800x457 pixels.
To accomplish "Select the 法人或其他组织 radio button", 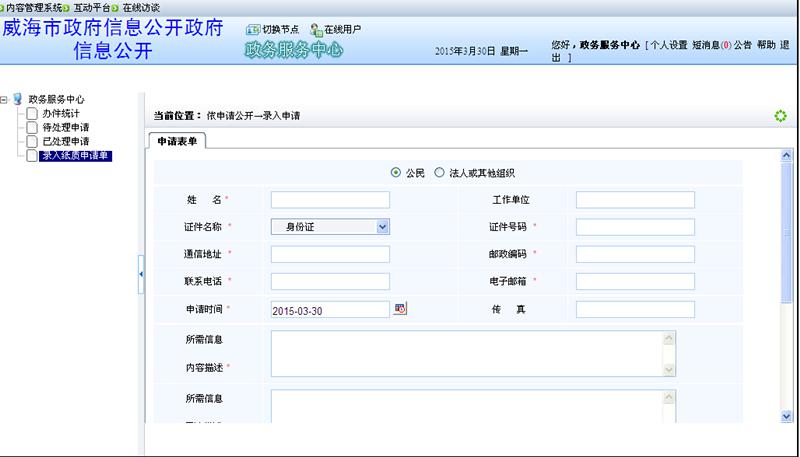I will (440, 173).
